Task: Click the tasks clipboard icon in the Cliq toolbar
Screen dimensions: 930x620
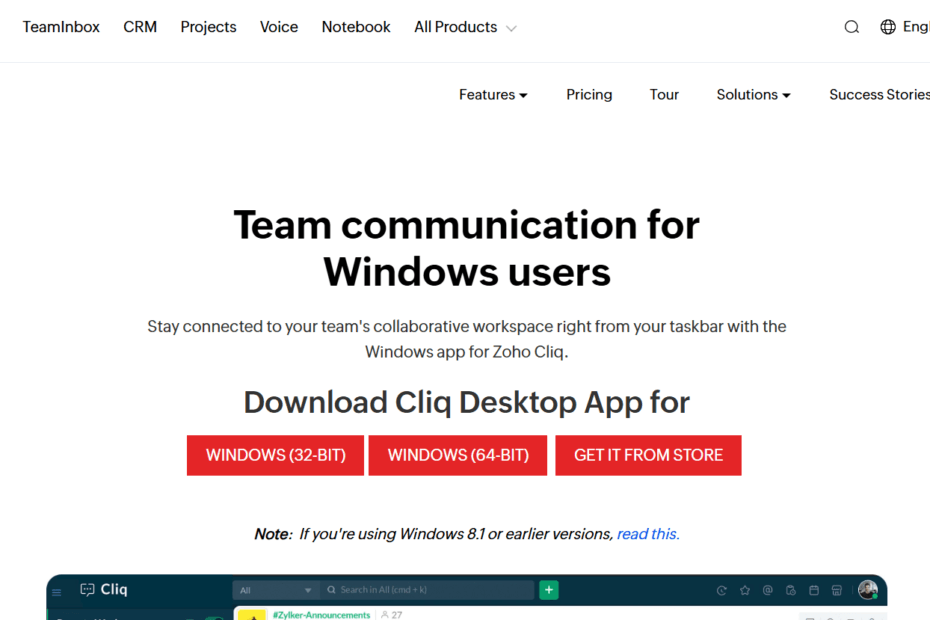Action: point(790,590)
